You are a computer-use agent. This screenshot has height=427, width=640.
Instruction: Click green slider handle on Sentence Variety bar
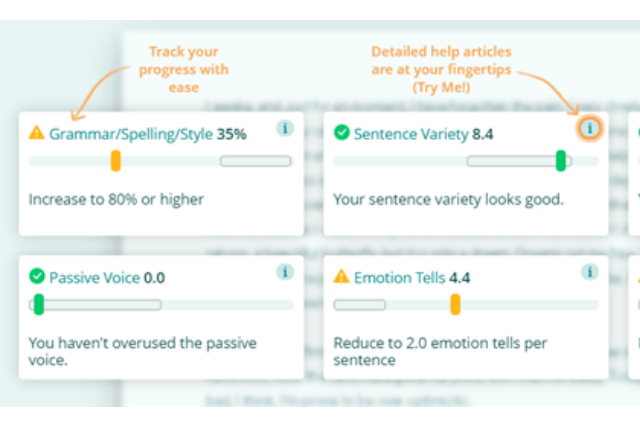pyautogui.click(x=561, y=160)
